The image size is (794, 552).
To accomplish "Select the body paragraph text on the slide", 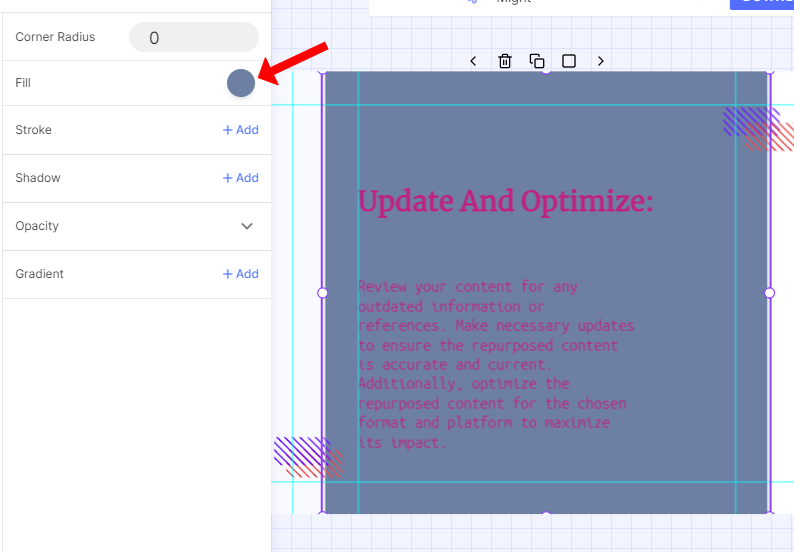I will tap(495, 364).
